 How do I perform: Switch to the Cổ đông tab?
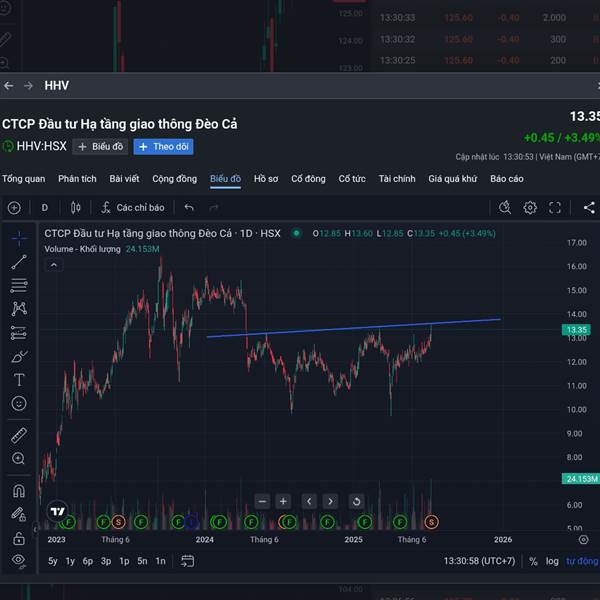click(x=308, y=179)
